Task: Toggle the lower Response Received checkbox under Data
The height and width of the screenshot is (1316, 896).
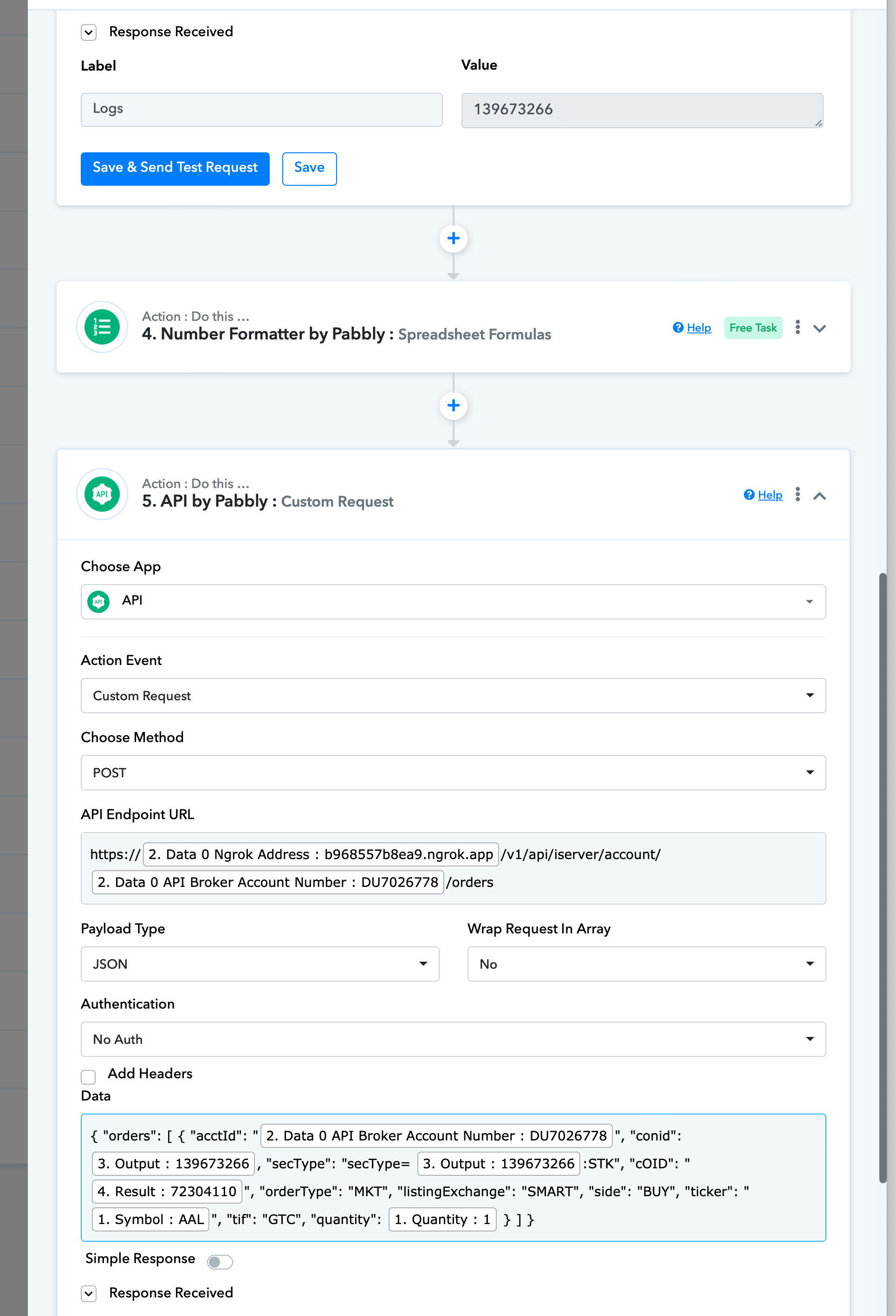Action: 88,1293
